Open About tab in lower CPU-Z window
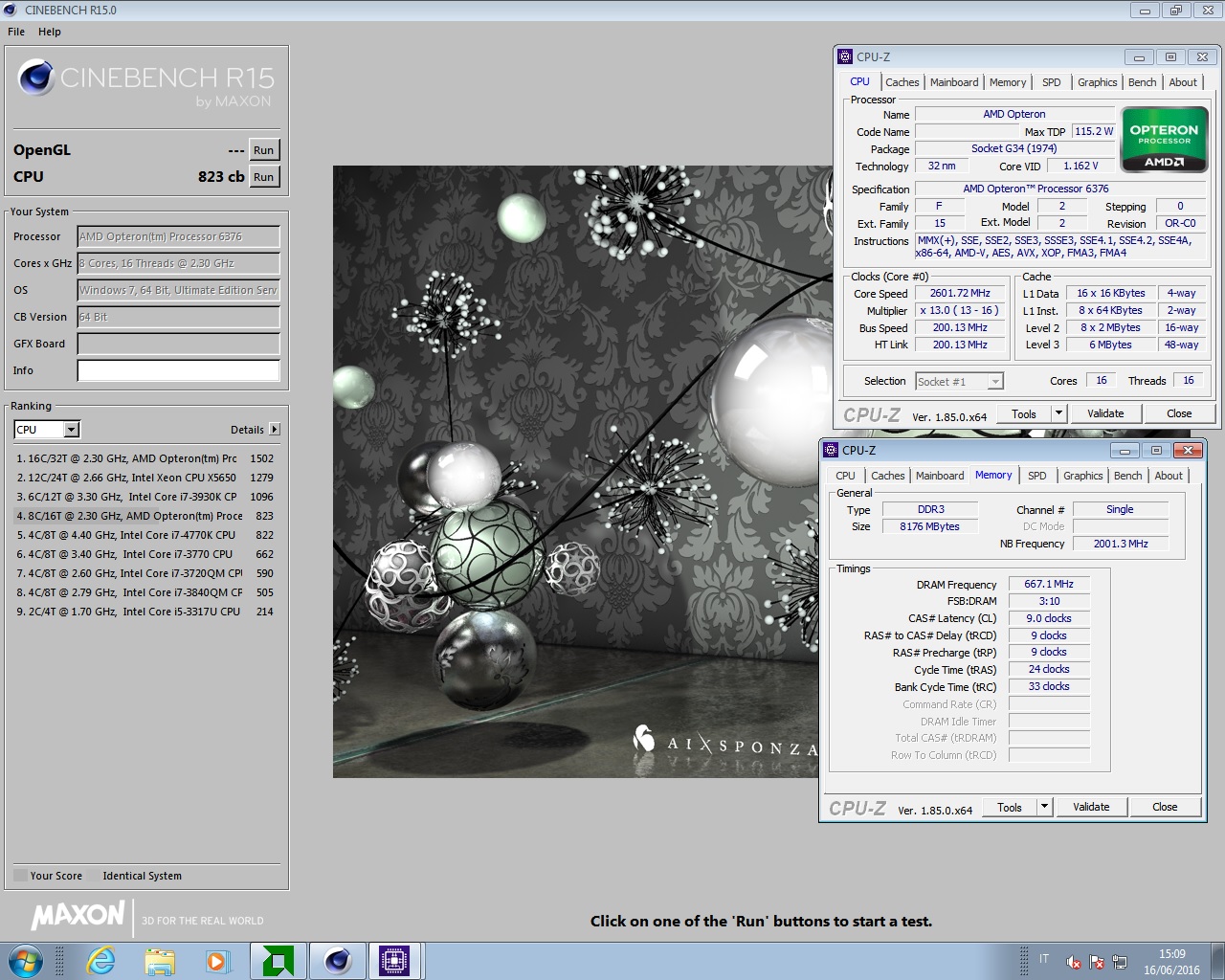 click(x=1169, y=476)
